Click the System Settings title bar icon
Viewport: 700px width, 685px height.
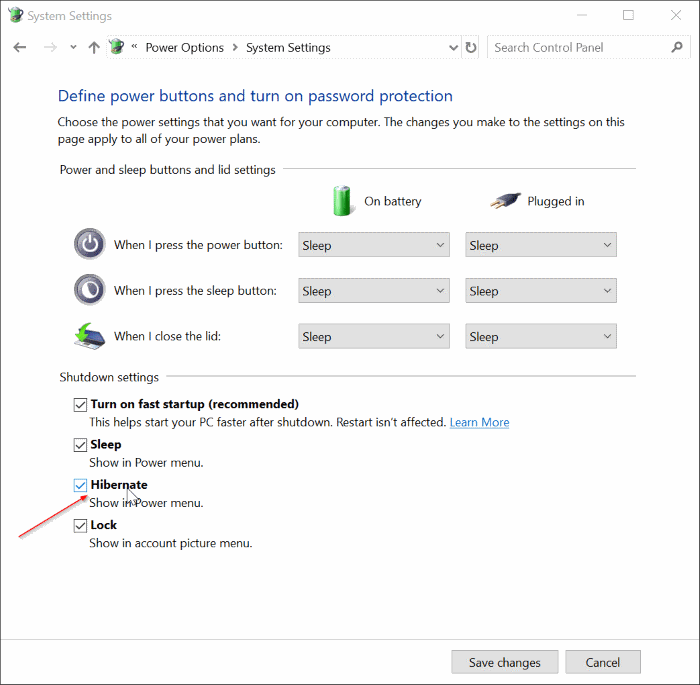[16, 15]
